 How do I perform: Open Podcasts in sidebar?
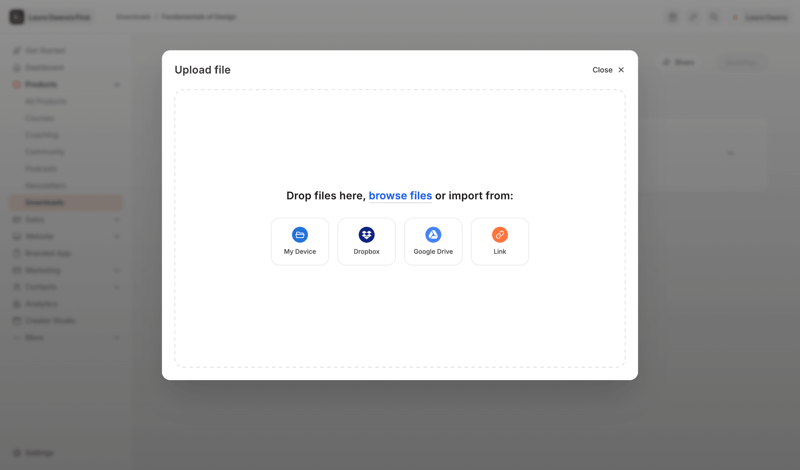[41, 168]
